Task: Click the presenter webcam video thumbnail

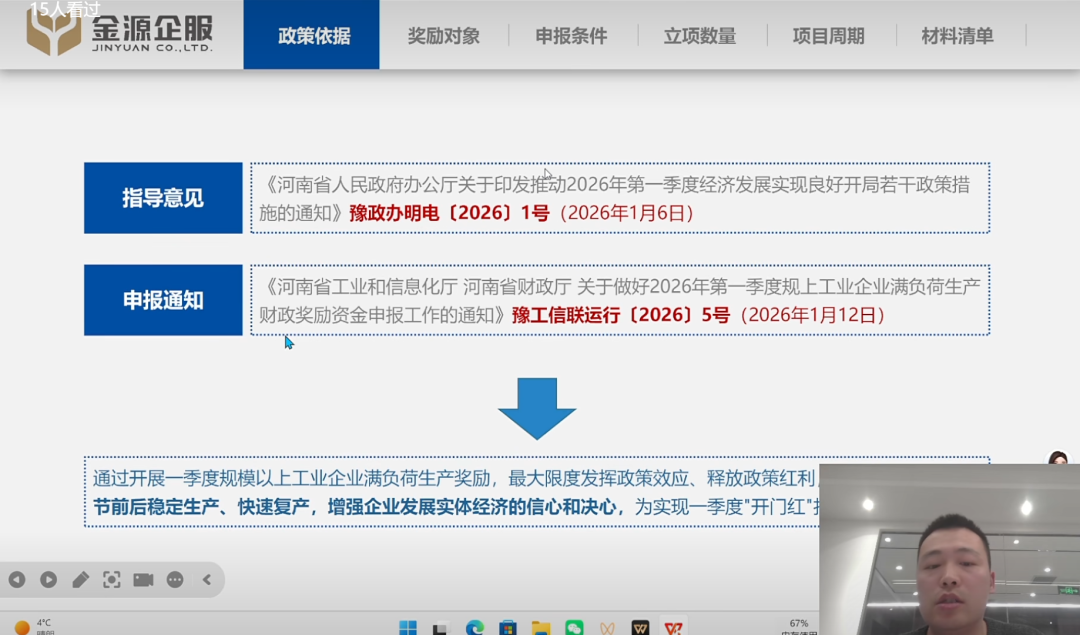Action: pyautogui.click(x=949, y=549)
